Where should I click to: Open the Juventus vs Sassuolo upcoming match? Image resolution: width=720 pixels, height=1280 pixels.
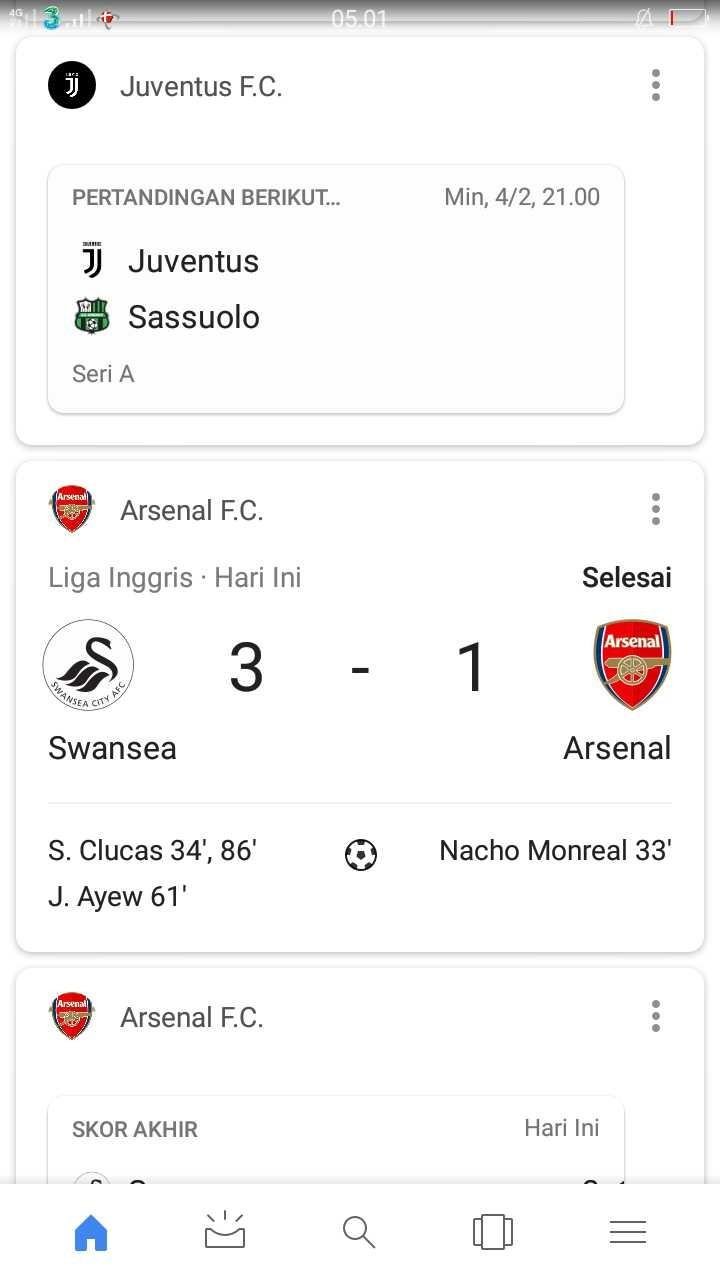[x=336, y=289]
